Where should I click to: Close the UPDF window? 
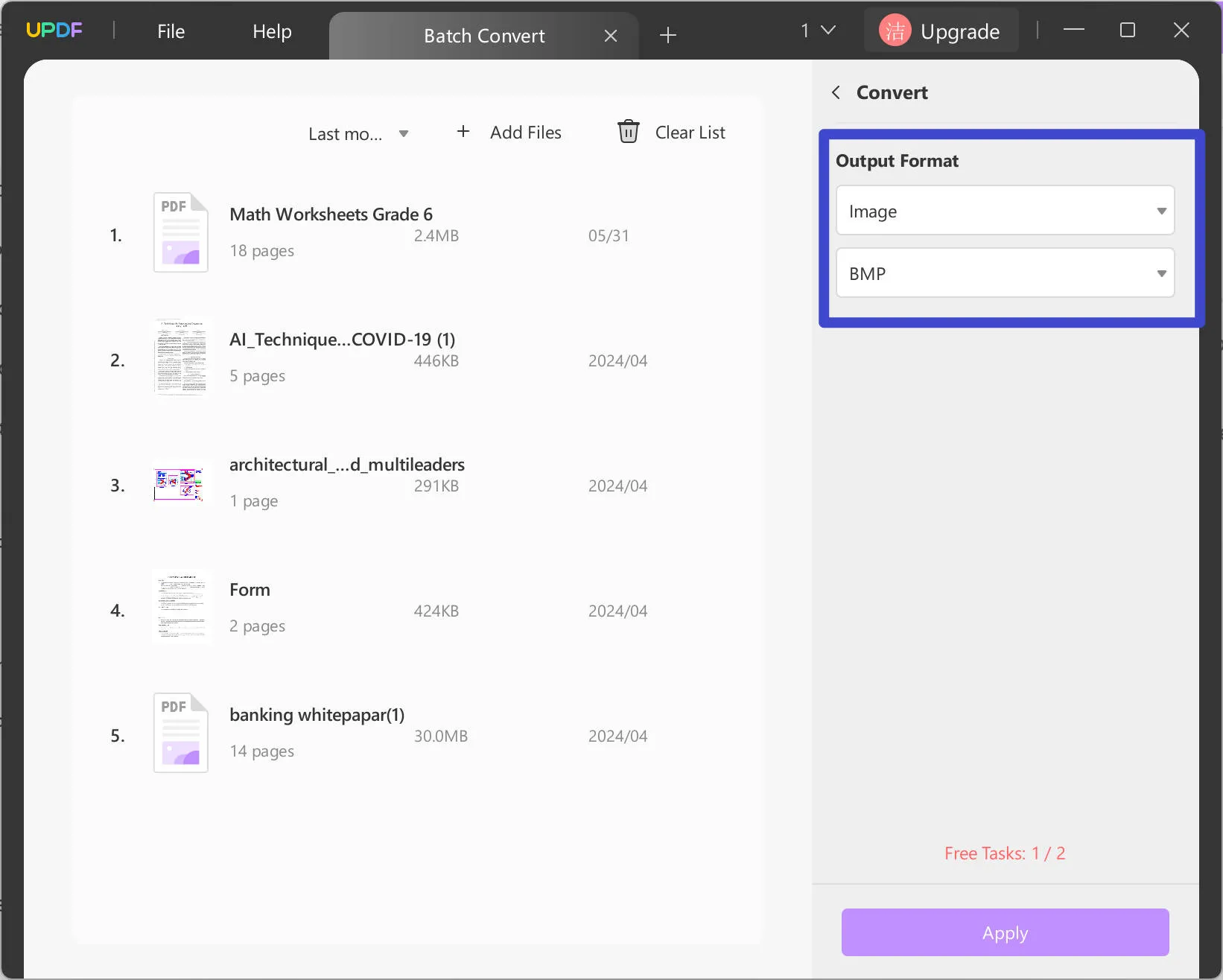(x=1181, y=30)
